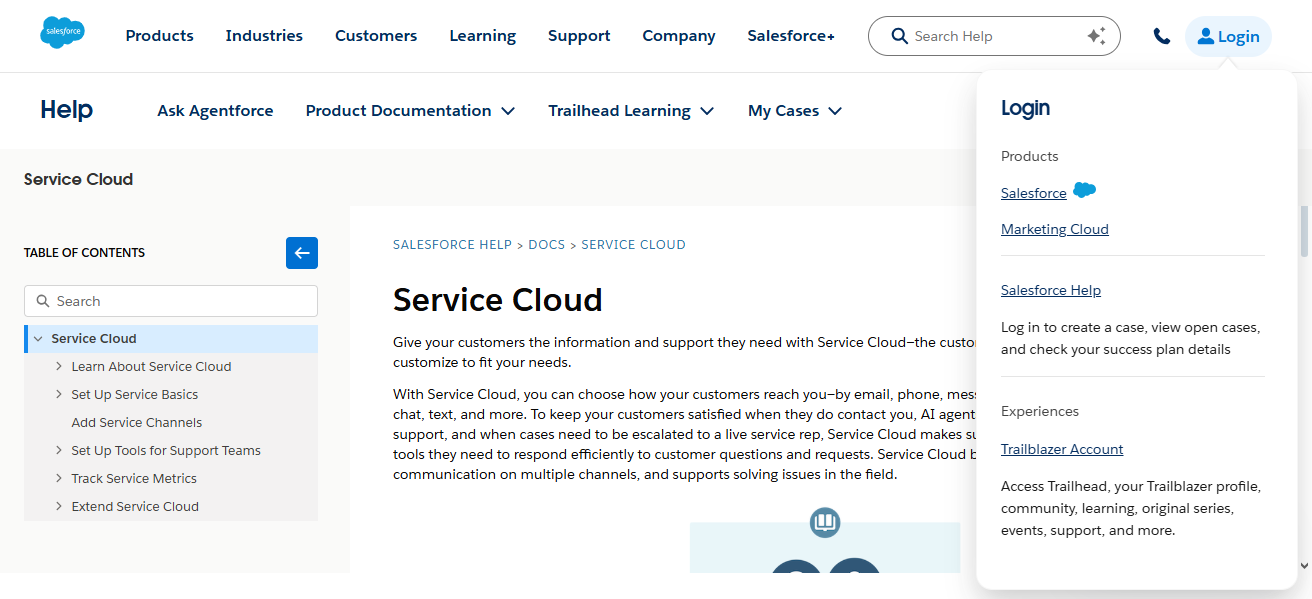Collapse the Service Cloud tree node

pyautogui.click(x=38, y=339)
